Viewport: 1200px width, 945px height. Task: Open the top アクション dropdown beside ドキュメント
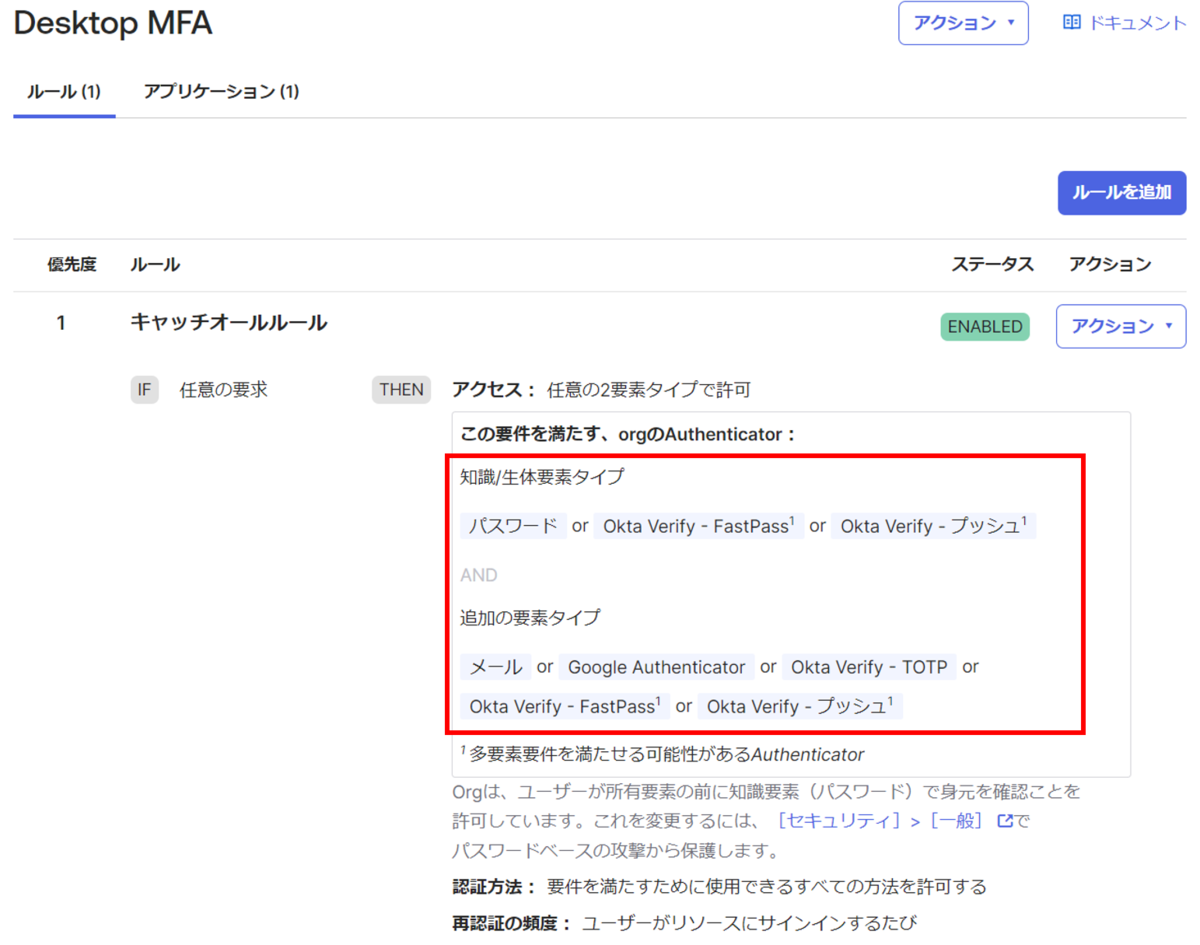click(x=963, y=23)
